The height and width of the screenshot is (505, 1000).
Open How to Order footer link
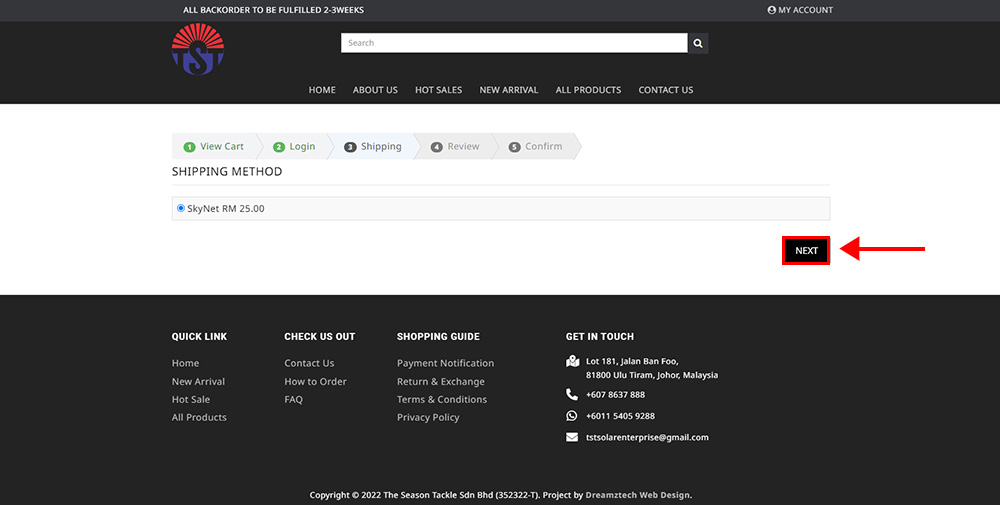316,381
